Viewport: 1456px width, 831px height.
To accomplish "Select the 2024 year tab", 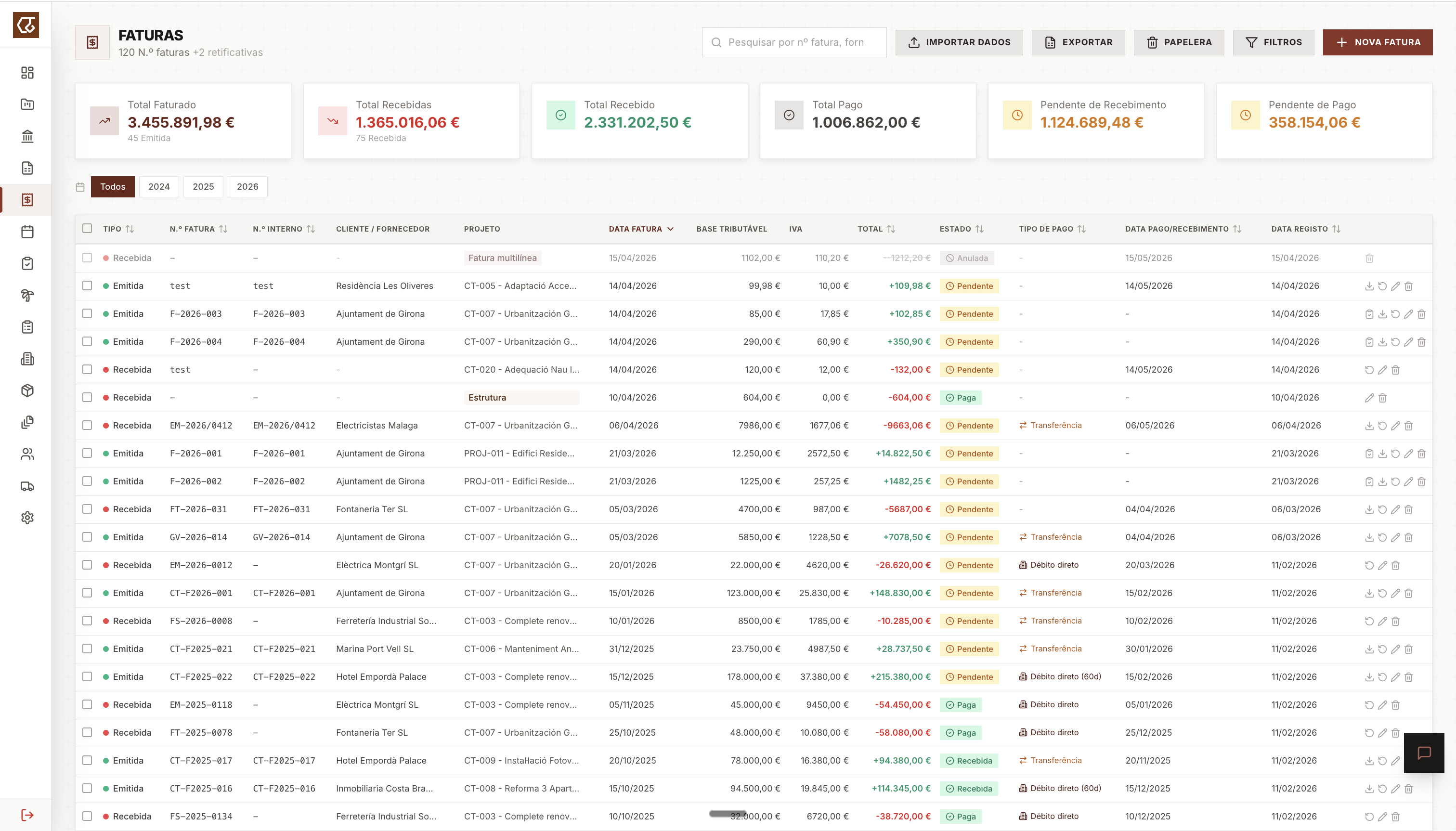I will click(x=159, y=187).
